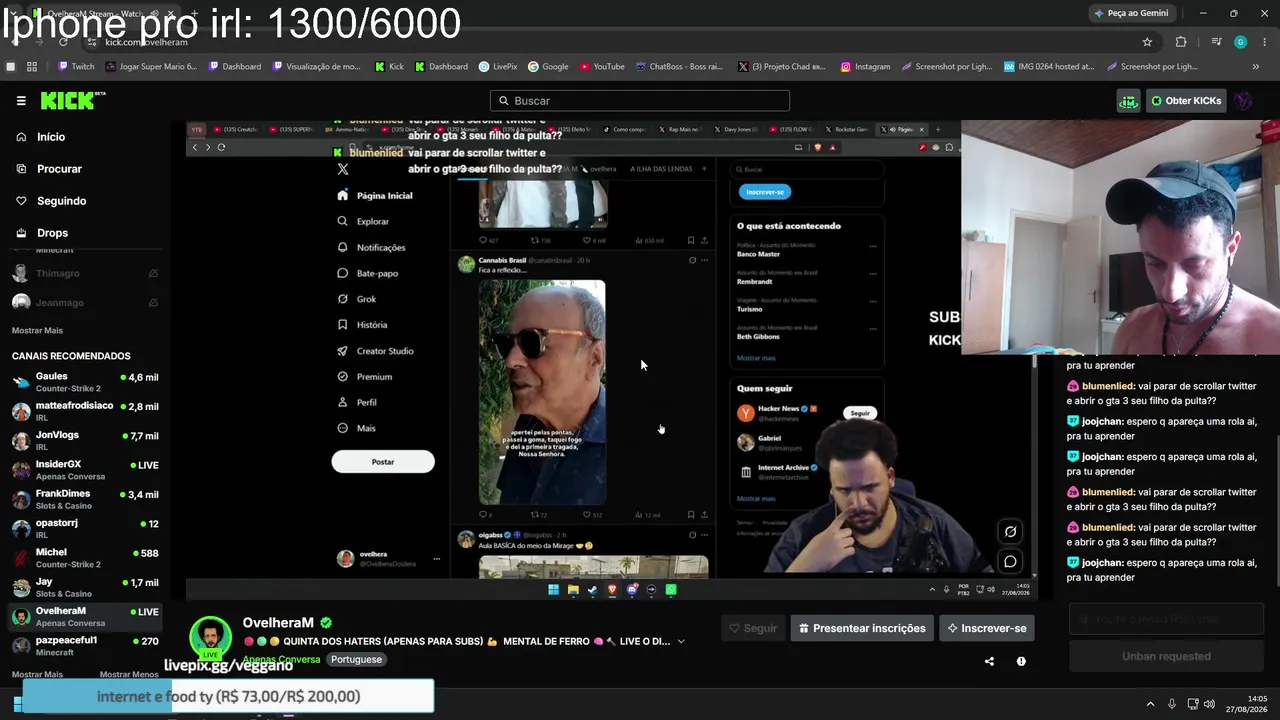
Task: Click the Inscrever-se subscribe button
Action: [987, 628]
